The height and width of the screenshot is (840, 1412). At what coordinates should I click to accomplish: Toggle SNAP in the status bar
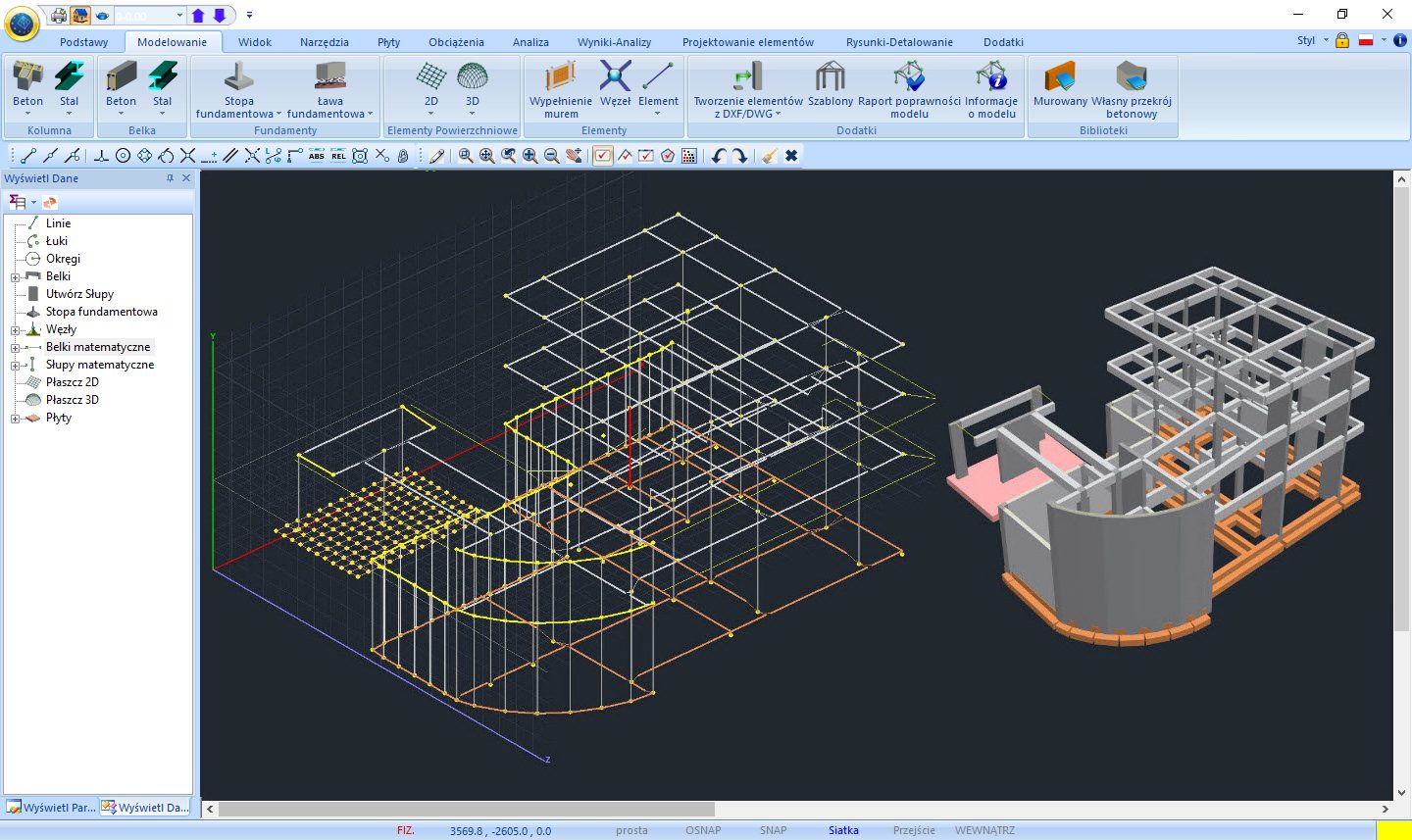(x=774, y=831)
